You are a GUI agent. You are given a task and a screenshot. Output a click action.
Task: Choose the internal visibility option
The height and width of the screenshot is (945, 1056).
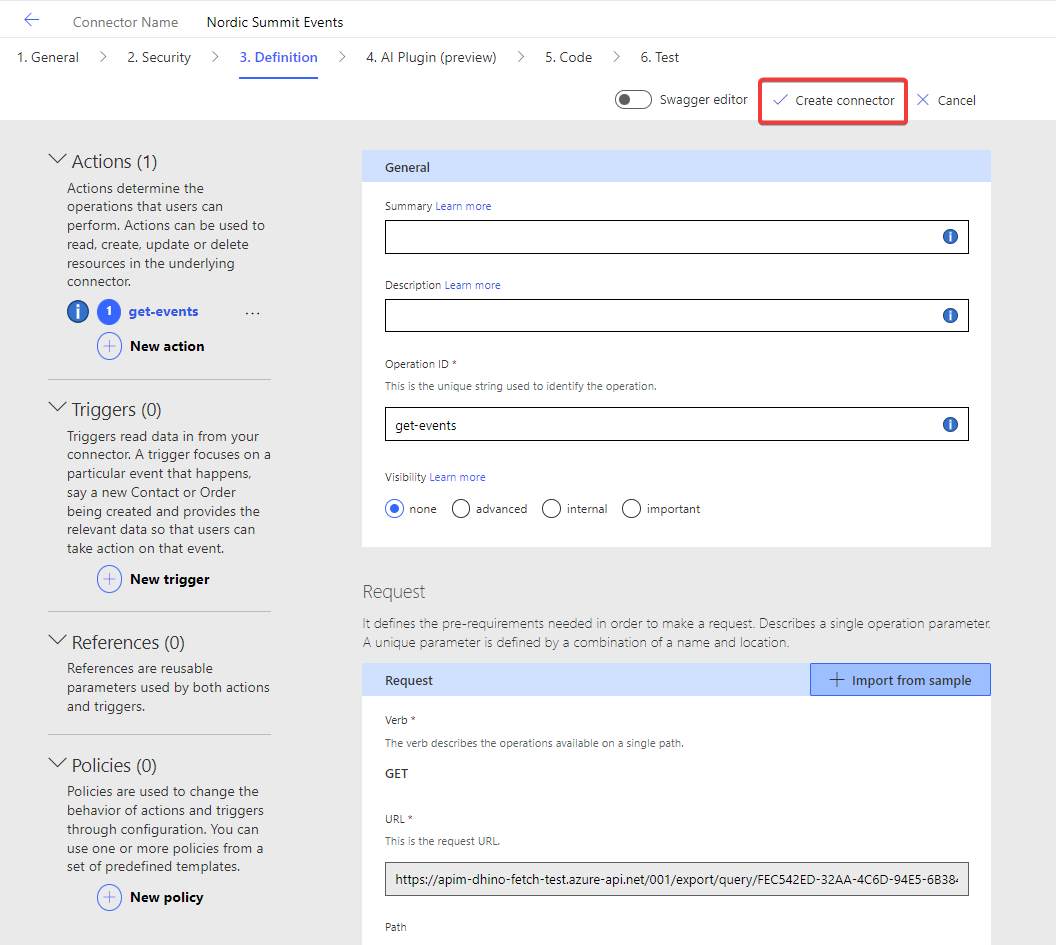pyautogui.click(x=551, y=509)
